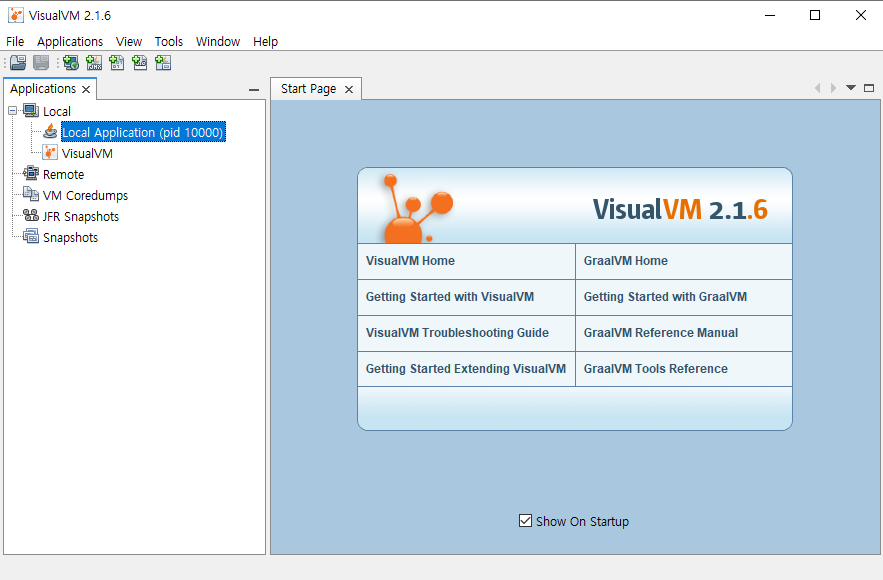This screenshot has width=883, height=580.
Task: Click the Add Remote Host toolbar icon
Action: point(71,63)
